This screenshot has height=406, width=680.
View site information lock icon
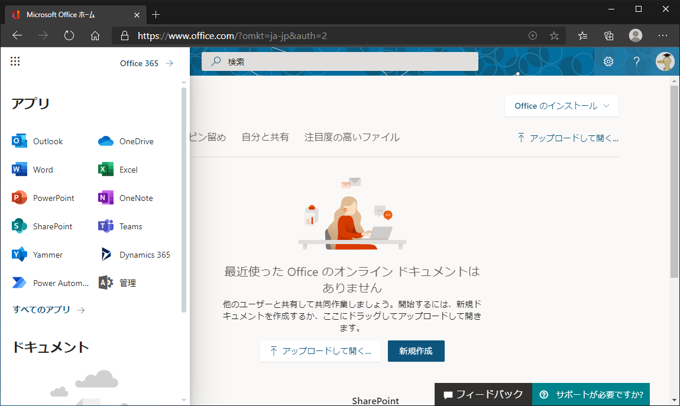tap(124, 36)
